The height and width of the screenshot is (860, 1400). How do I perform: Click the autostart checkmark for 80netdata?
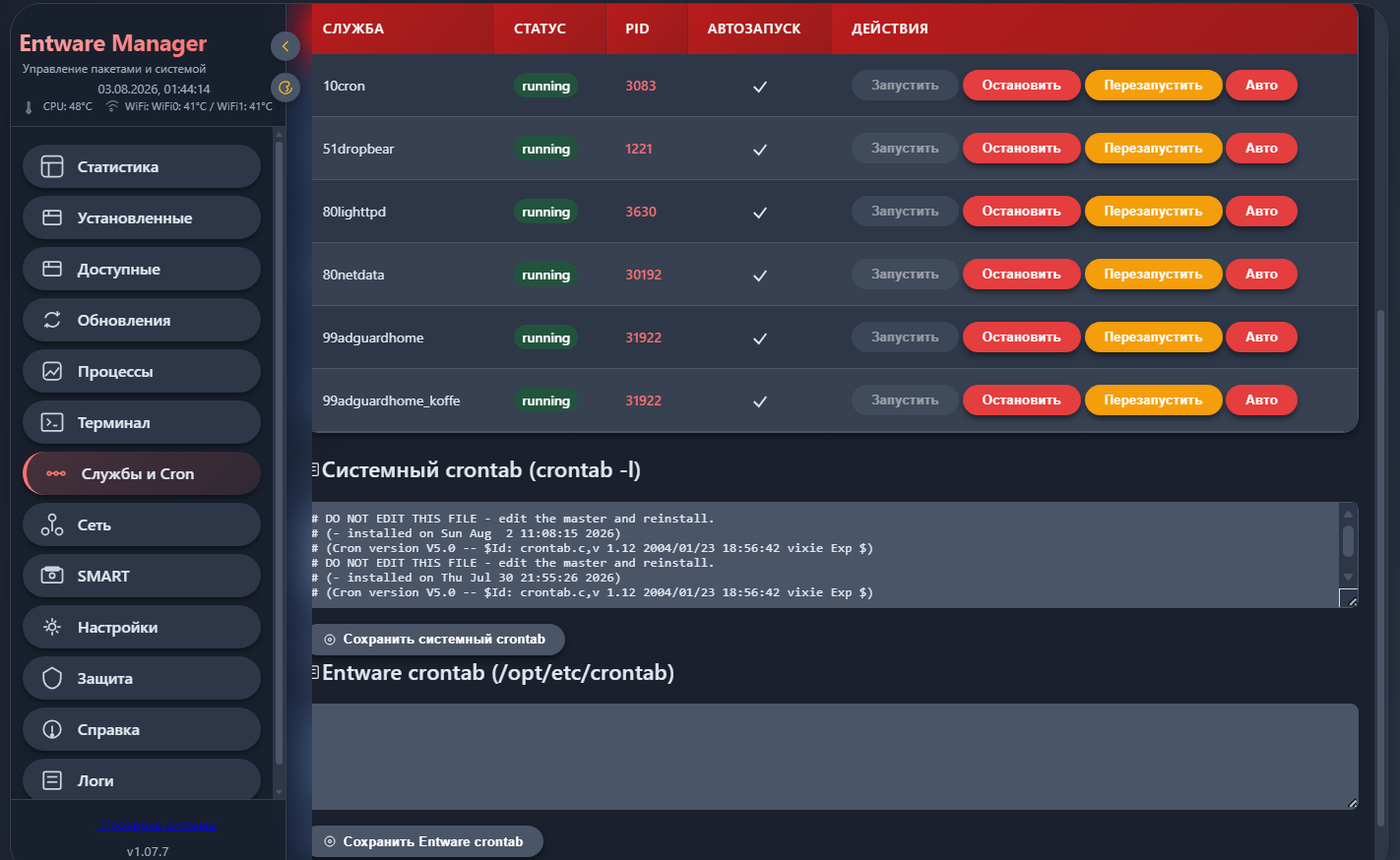[x=760, y=276]
